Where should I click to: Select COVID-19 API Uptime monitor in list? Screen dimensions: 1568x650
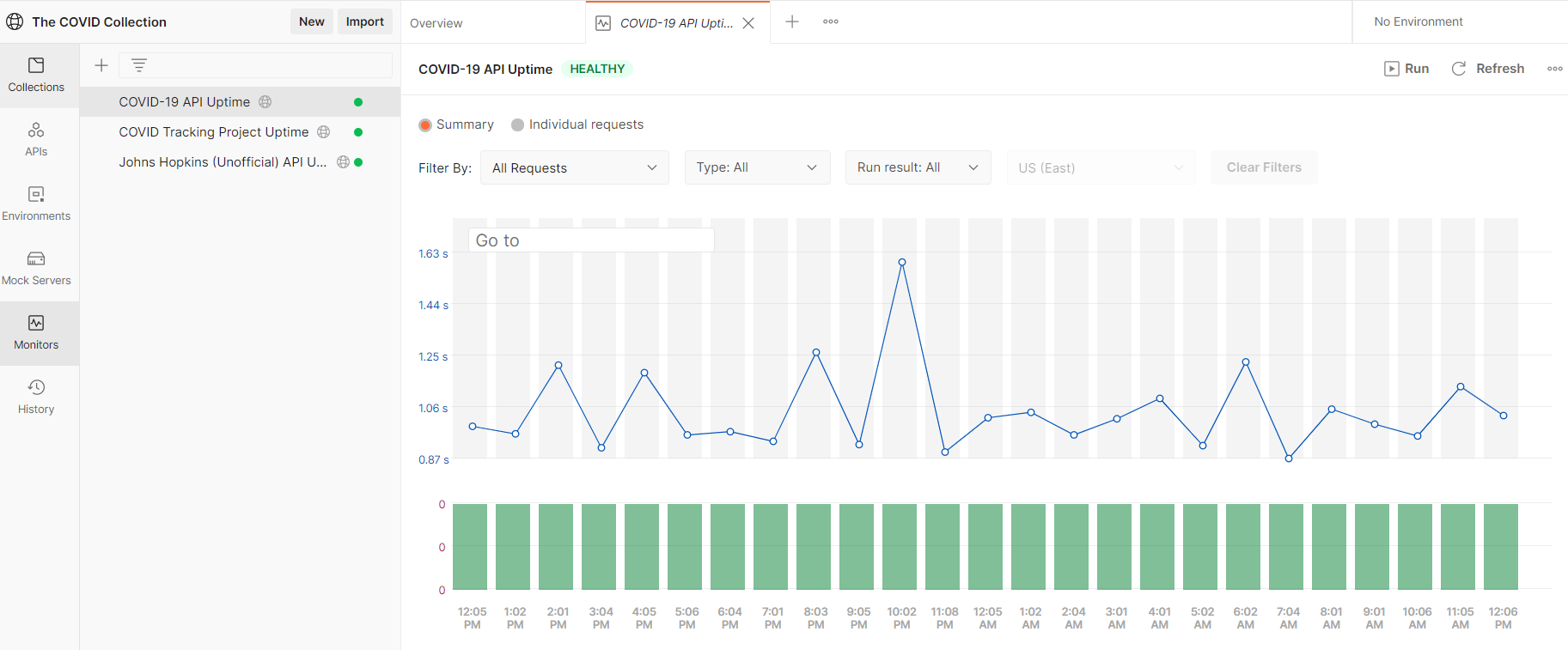point(240,101)
